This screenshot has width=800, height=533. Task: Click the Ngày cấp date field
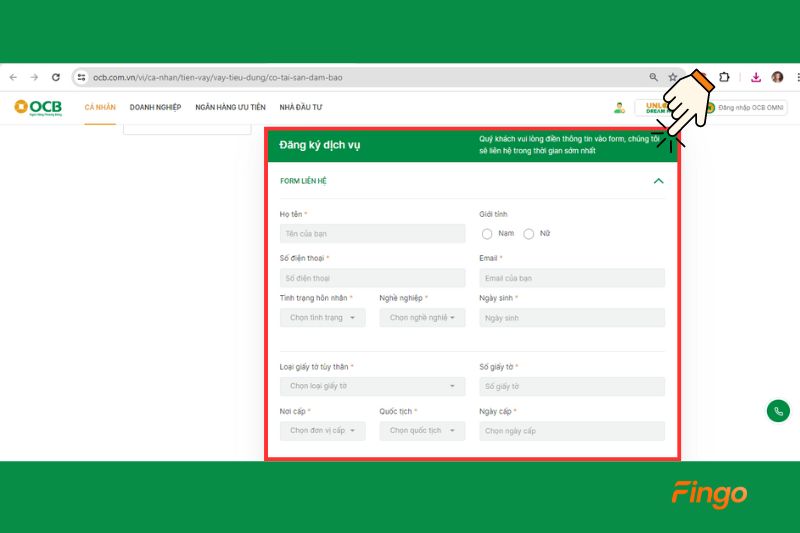click(572, 430)
